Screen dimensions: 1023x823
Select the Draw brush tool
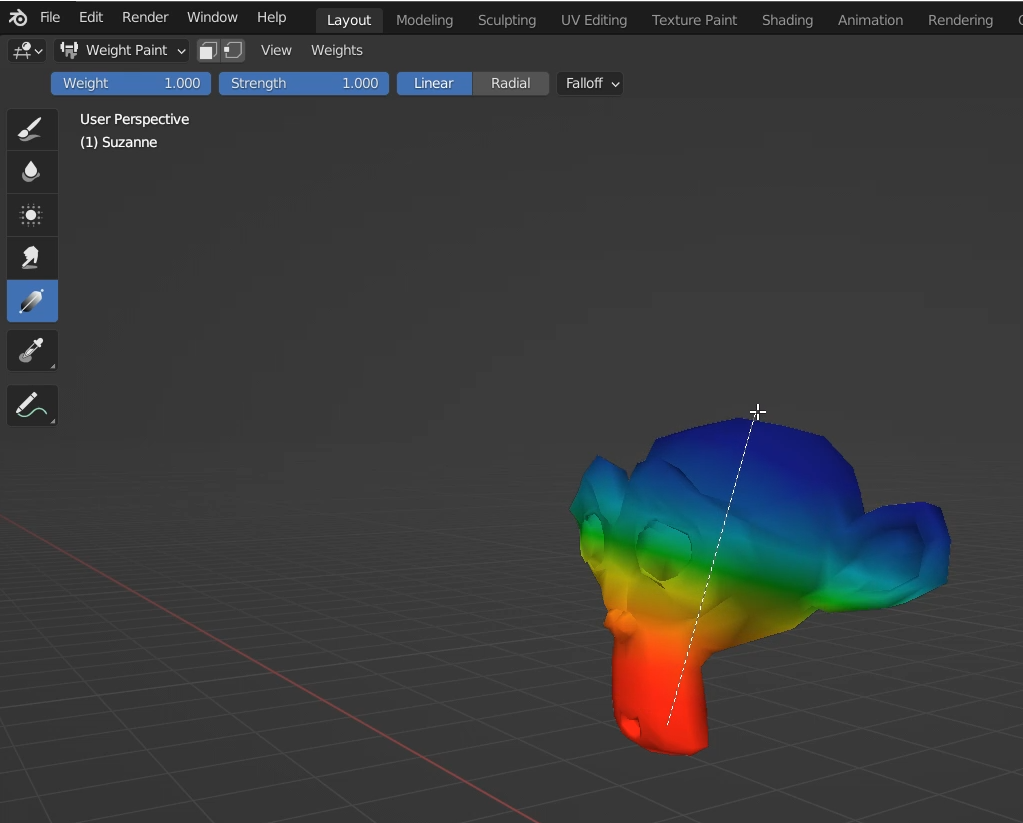pyautogui.click(x=32, y=129)
